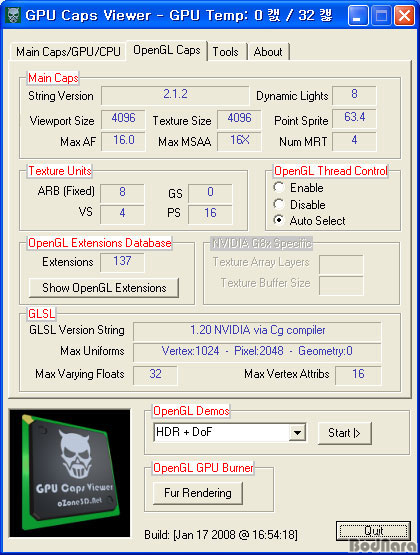420x555 pixels.
Task: Minimize the GPU Caps Viewer window
Action: tap(358, 16)
